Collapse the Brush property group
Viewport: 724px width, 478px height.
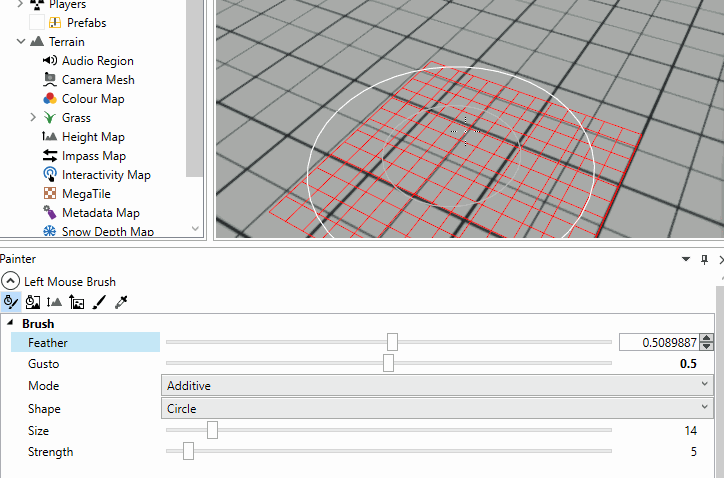coord(10,323)
